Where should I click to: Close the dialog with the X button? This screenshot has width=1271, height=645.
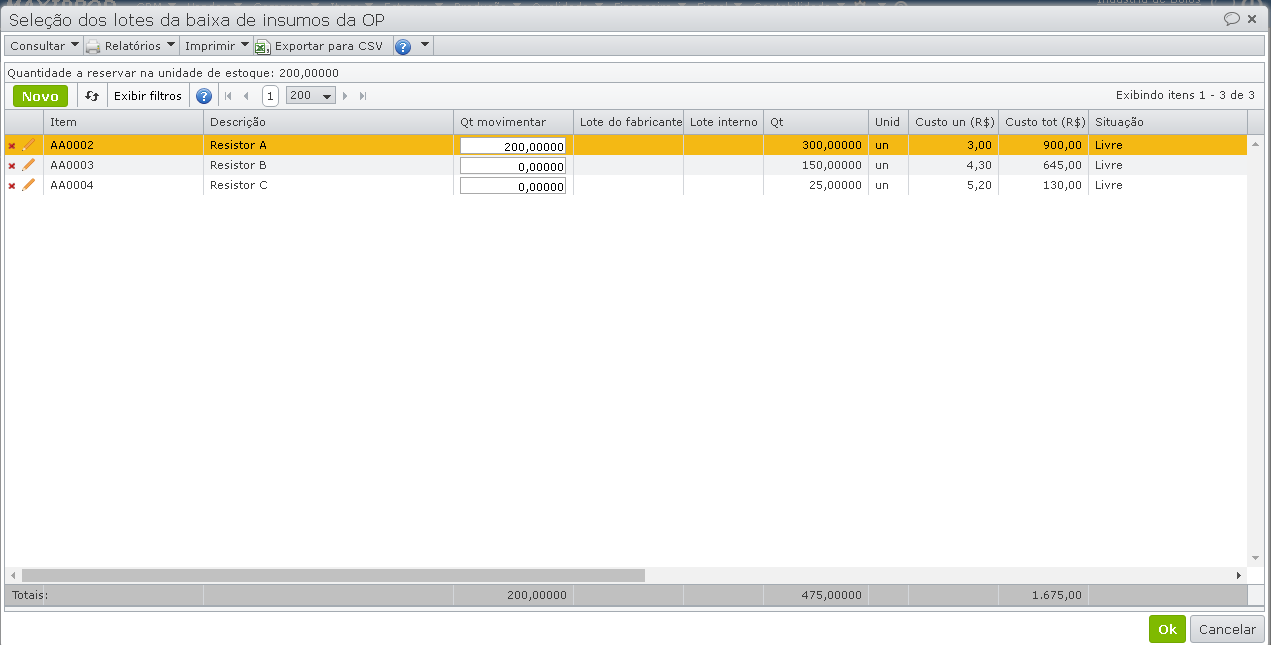pos(1252,18)
